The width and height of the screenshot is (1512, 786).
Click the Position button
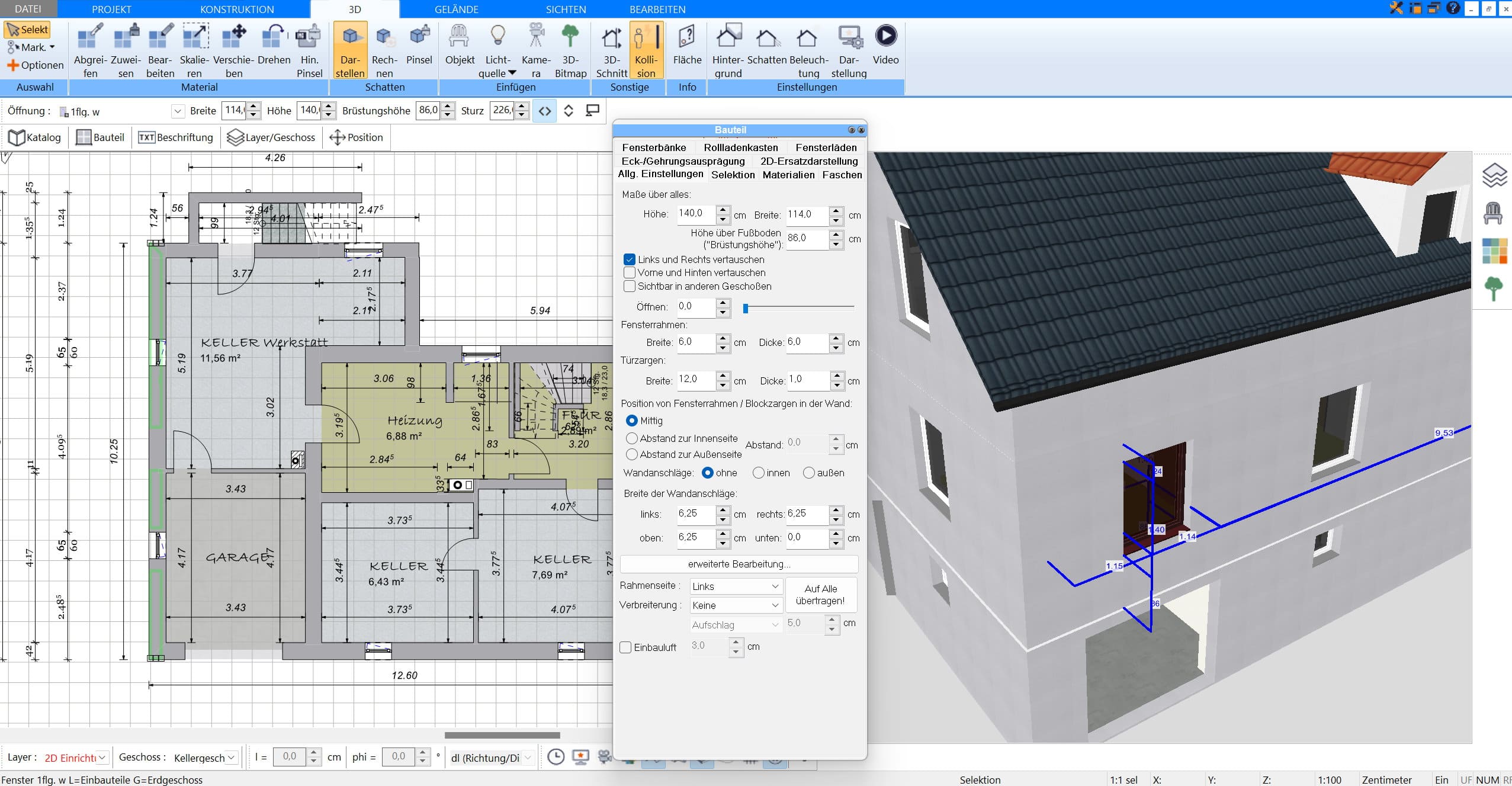(357, 137)
